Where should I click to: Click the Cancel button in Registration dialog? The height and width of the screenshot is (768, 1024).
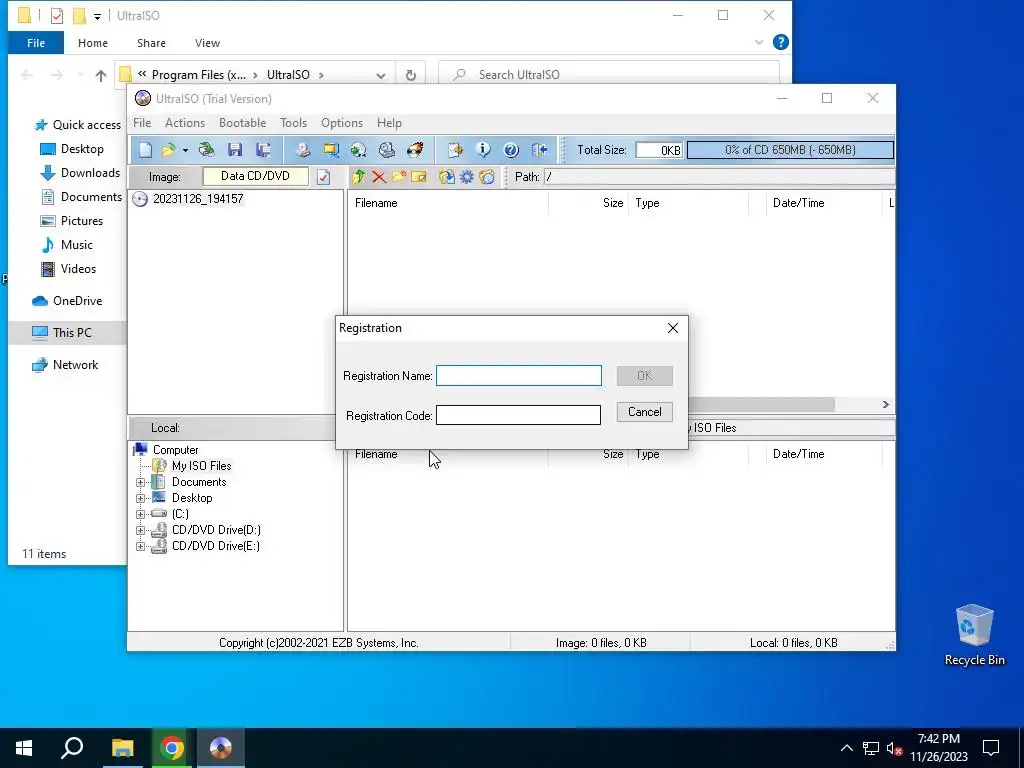coord(645,412)
